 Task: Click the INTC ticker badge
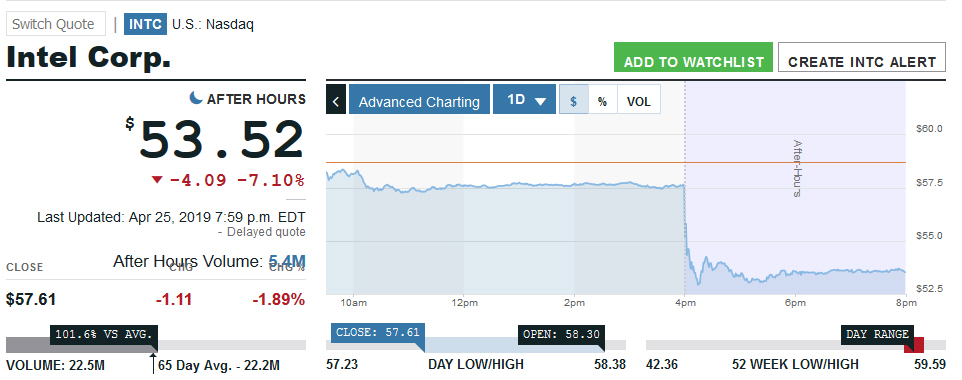(145, 25)
